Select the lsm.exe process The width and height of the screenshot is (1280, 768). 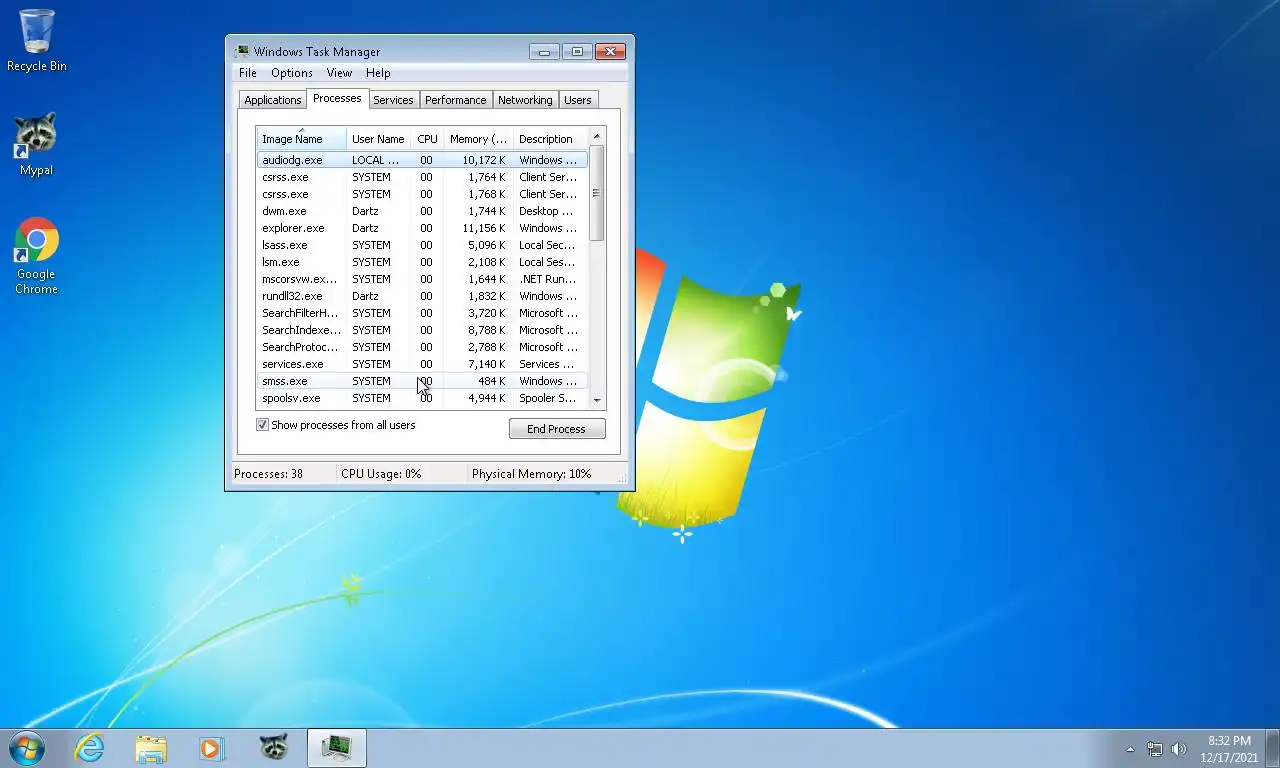coord(422,262)
